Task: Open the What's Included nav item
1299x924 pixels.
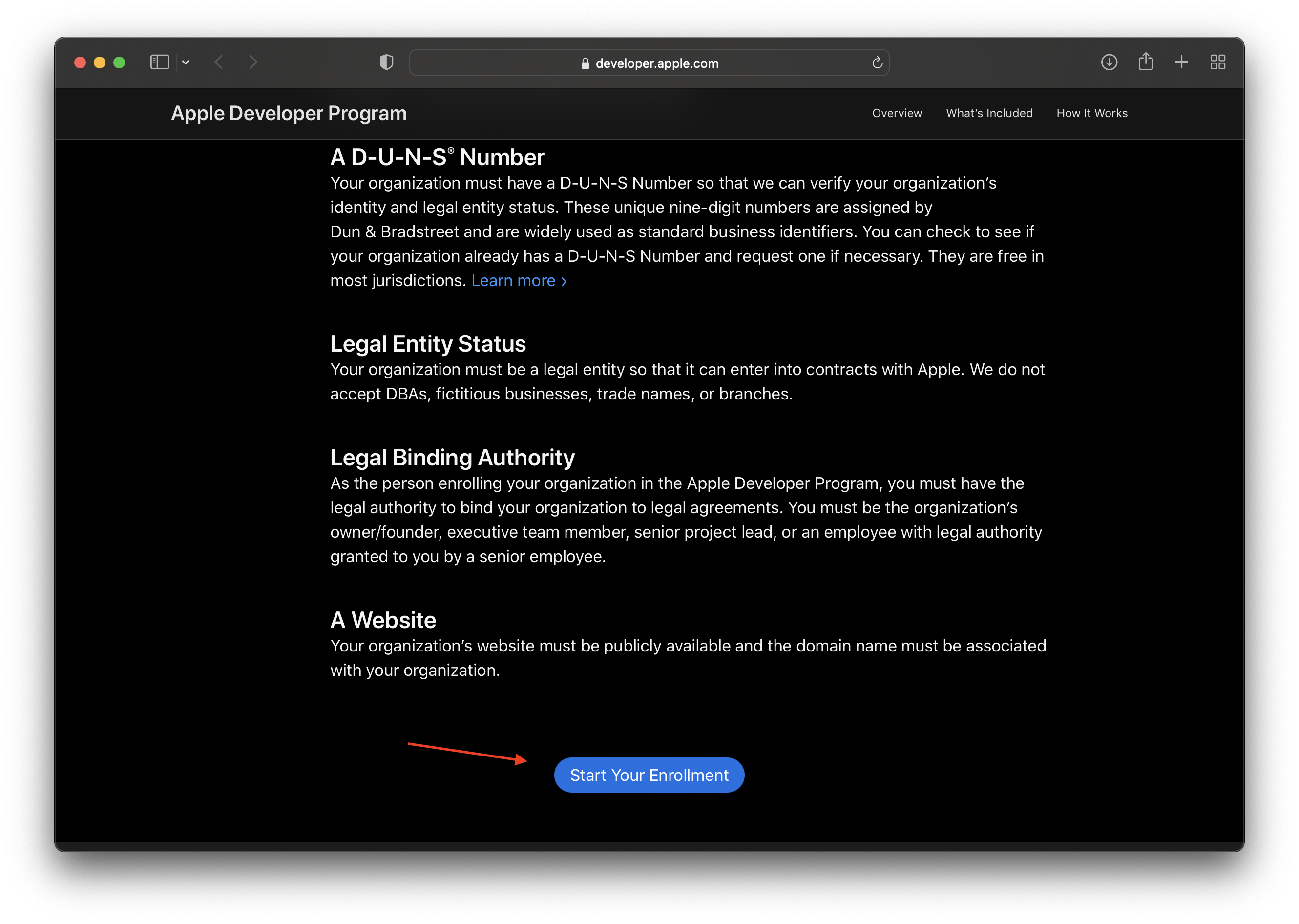Action: coord(989,113)
